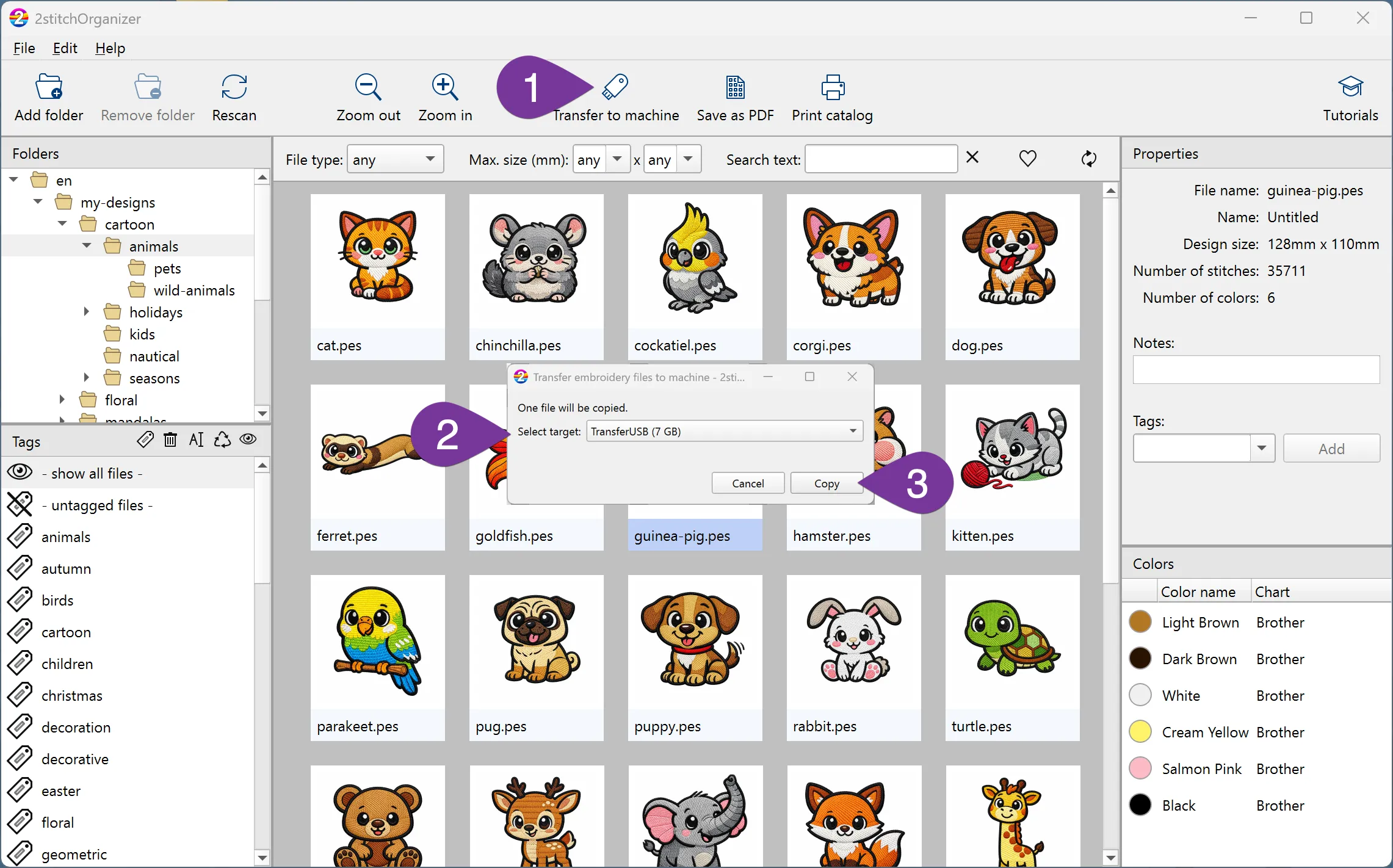Select the nautical folder

pos(154,356)
